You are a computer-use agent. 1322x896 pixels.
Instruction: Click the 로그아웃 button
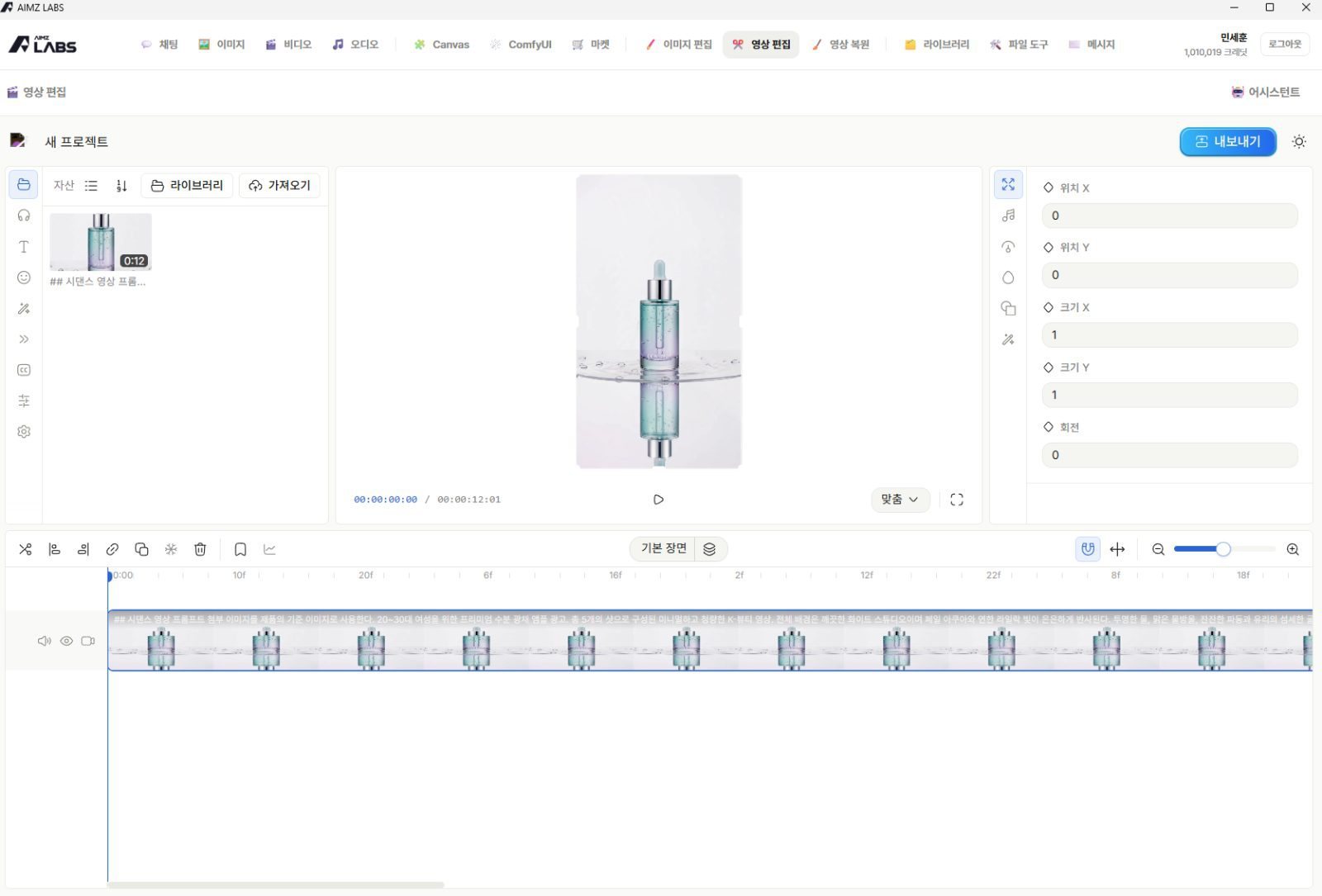tap(1285, 45)
